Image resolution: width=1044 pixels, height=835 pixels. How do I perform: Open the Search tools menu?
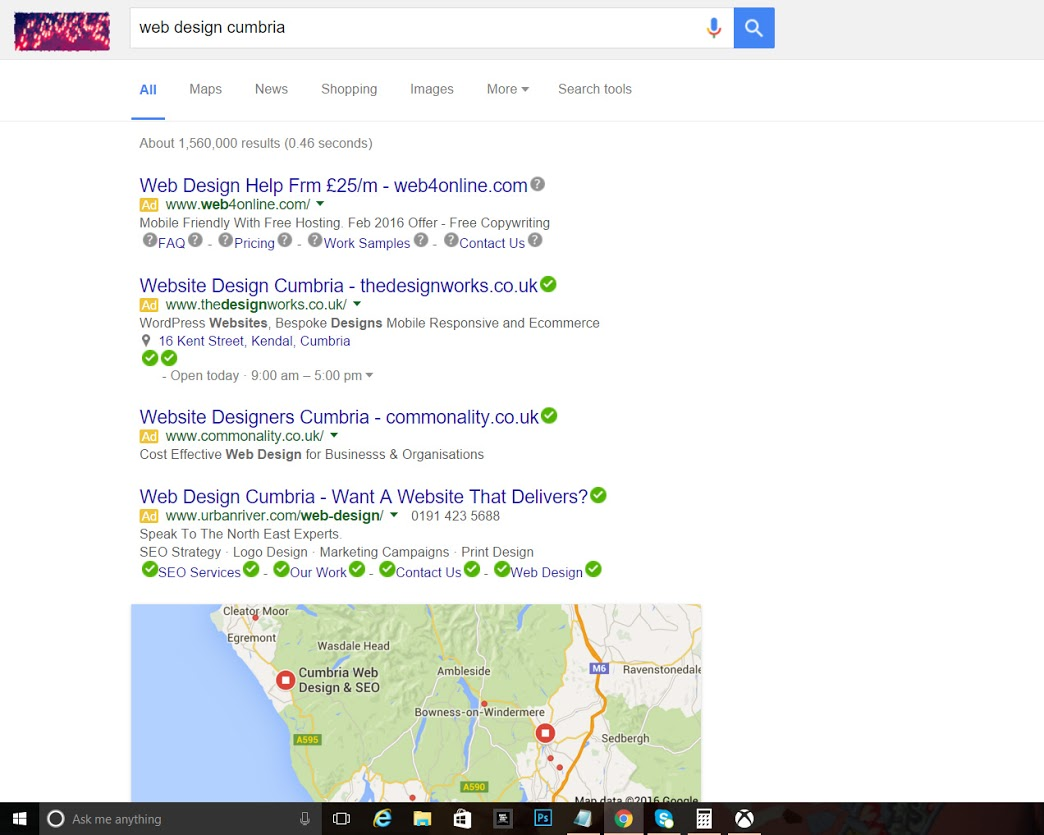(x=594, y=89)
